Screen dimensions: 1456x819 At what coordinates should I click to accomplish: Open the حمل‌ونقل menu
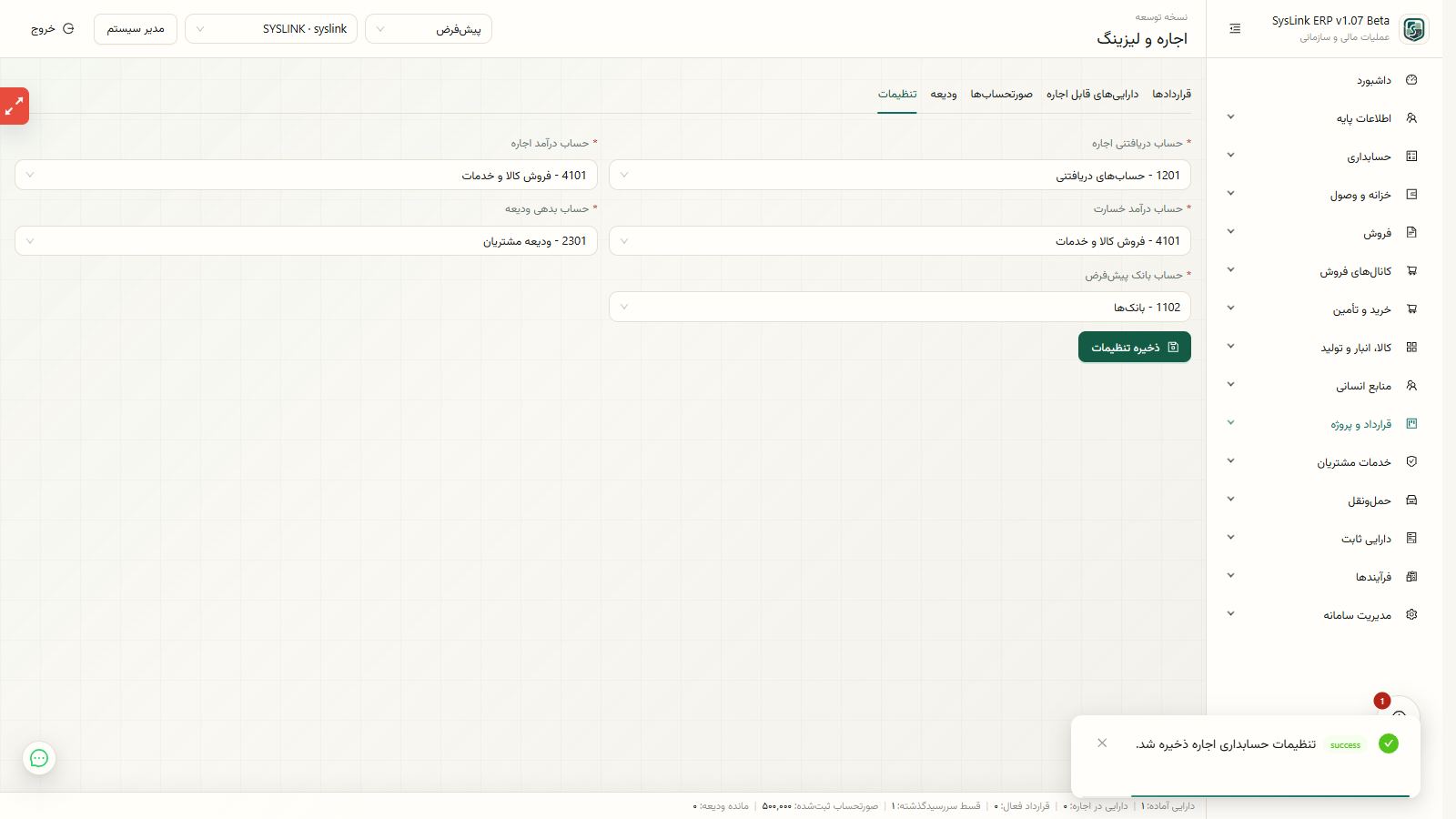coord(1325,500)
